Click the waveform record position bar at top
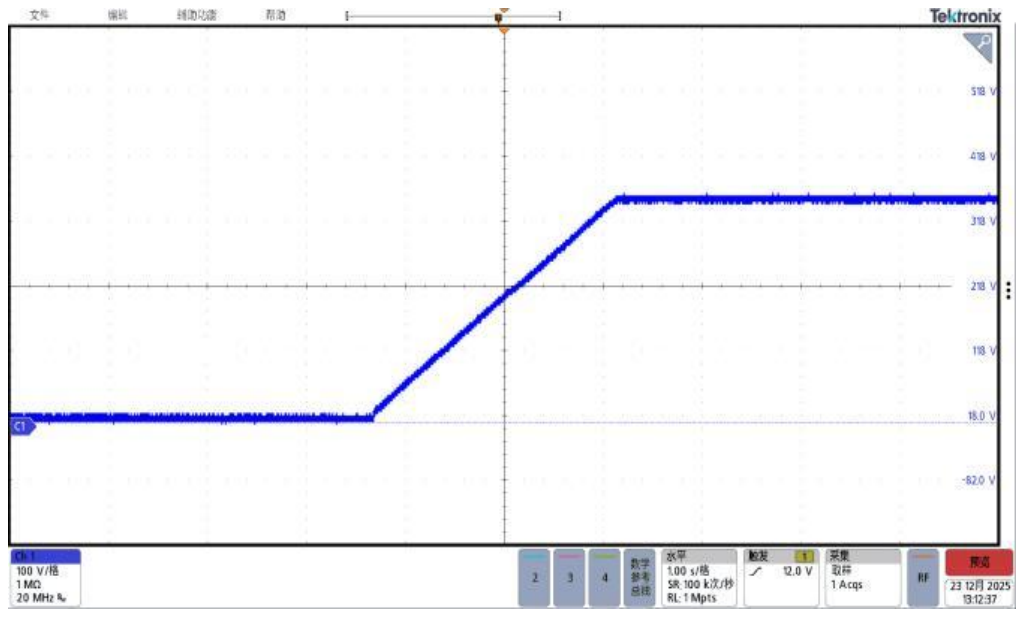This screenshot has height=617, width=1024. 453,16
